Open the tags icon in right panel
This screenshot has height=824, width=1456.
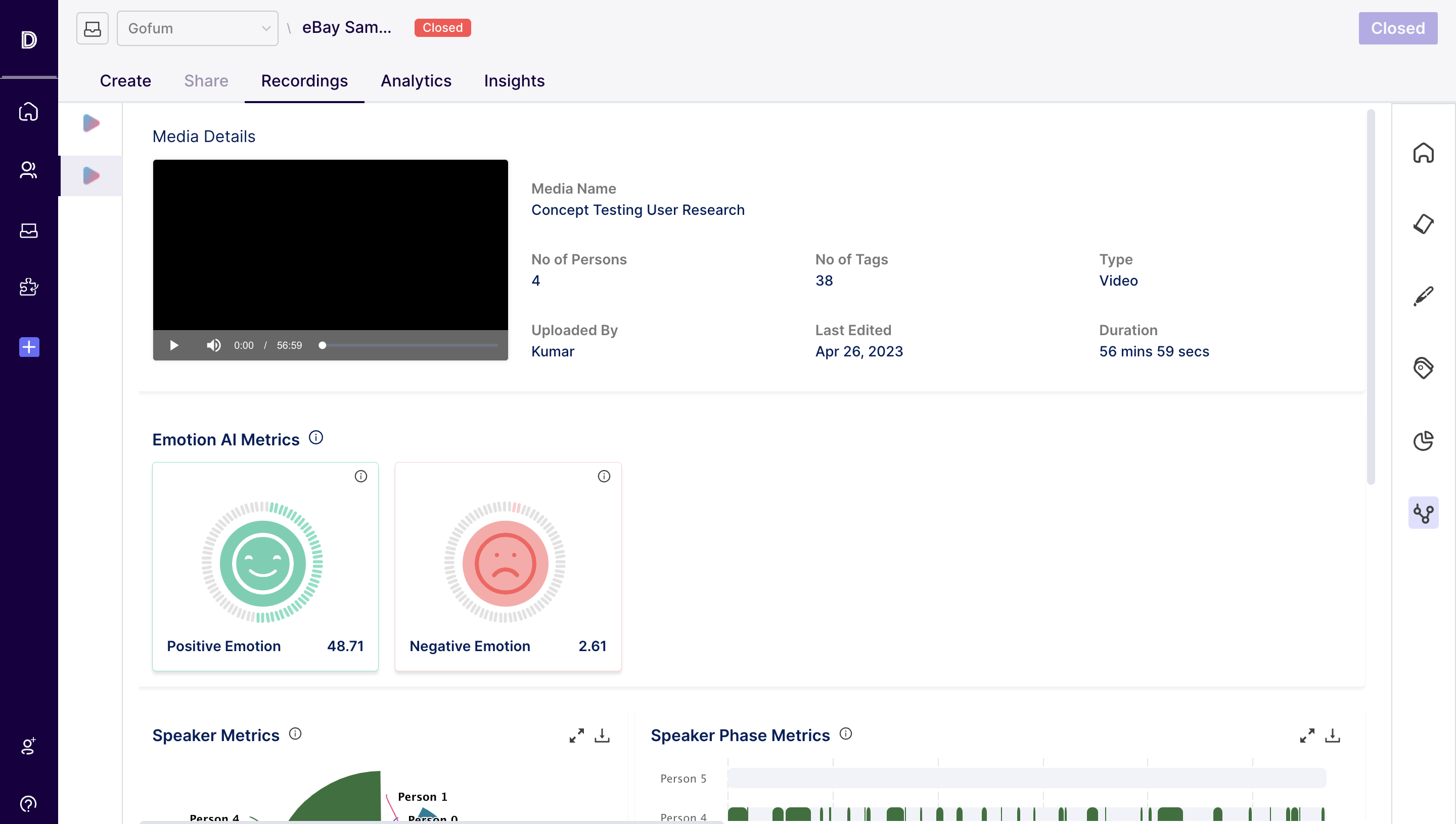(1423, 368)
